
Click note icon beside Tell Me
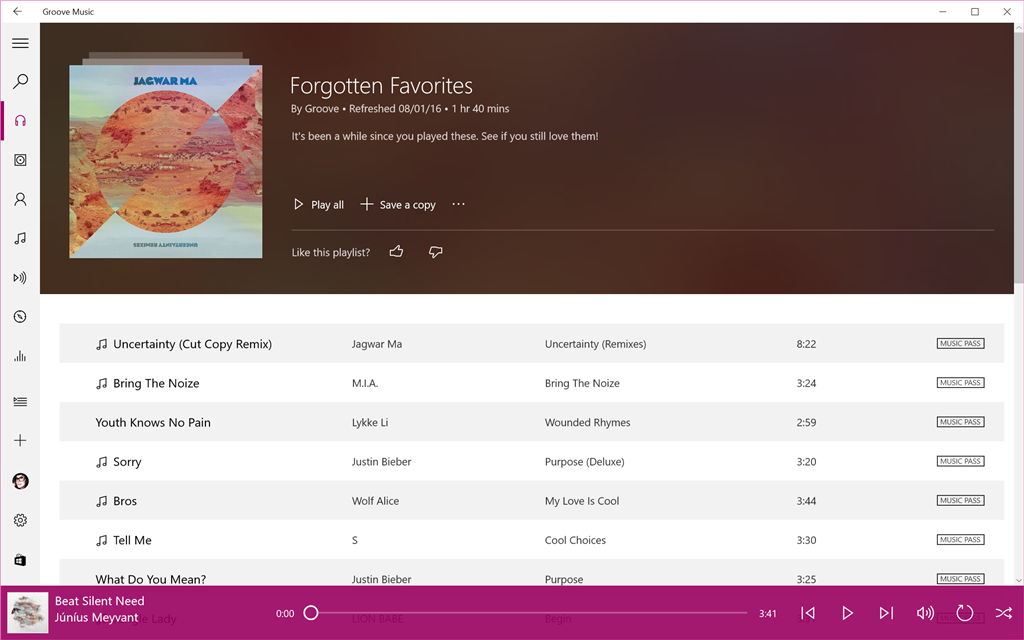coord(101,540)
